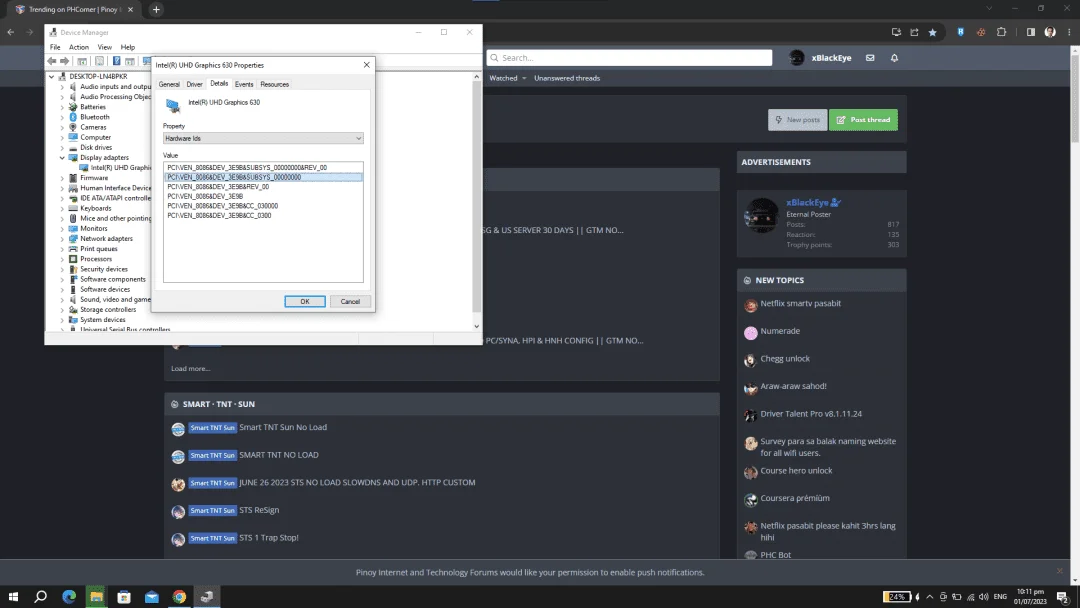
Task: Open the File menu in Device Manager
Action: pos(55,47)
